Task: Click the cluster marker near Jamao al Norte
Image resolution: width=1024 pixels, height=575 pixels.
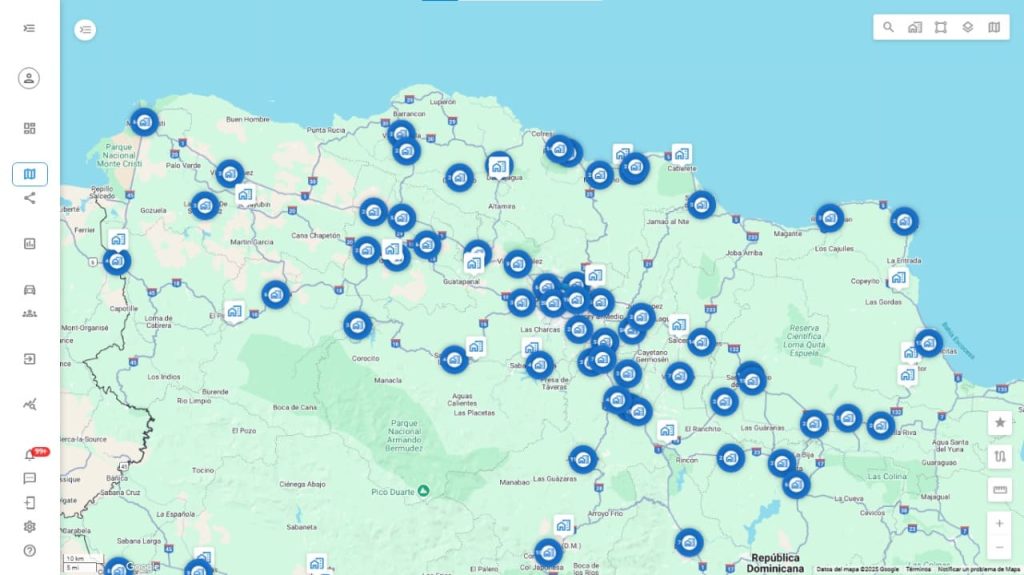Action: 701,205
